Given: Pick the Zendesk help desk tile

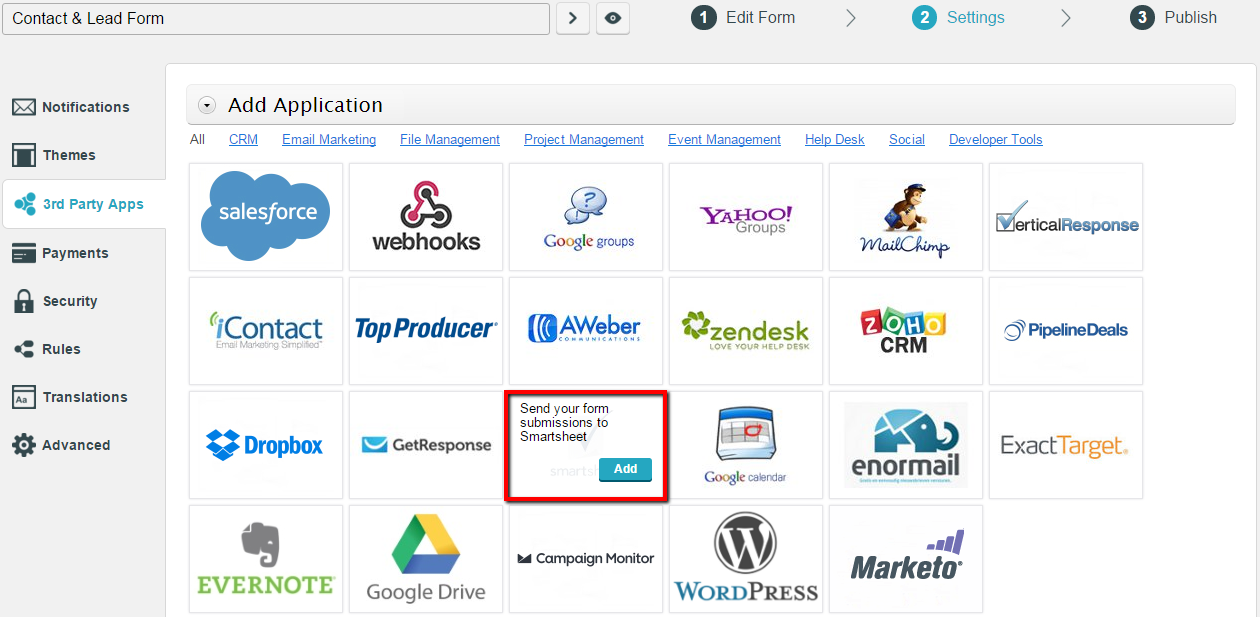Looking at the screenshot, I should click(746, 331).
